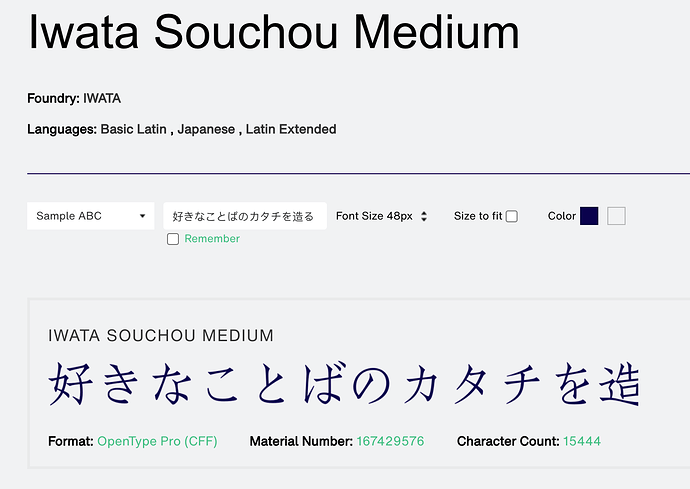Choose the light gray color swatch

[616, 216]
